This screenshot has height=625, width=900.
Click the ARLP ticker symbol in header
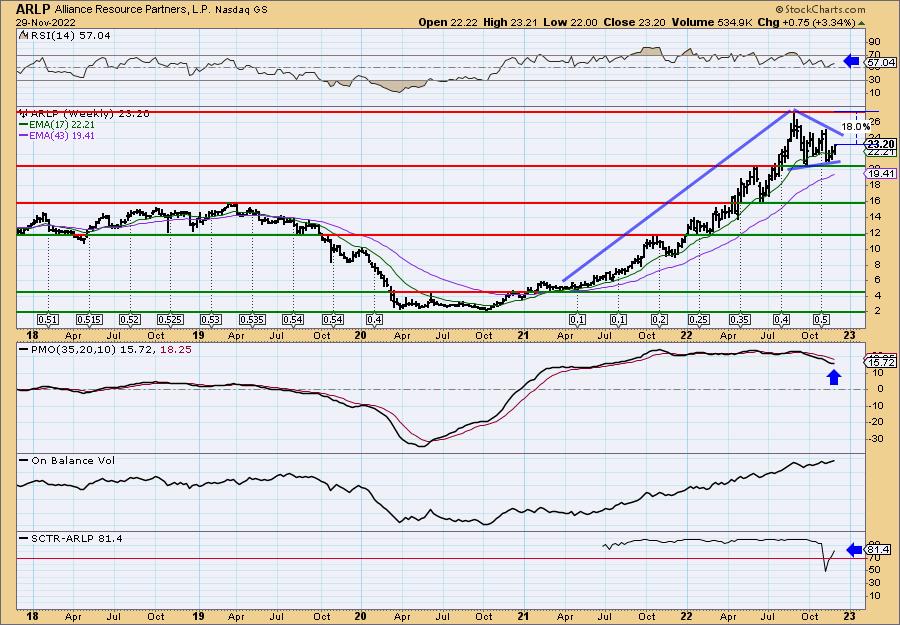tap(33, 9)
